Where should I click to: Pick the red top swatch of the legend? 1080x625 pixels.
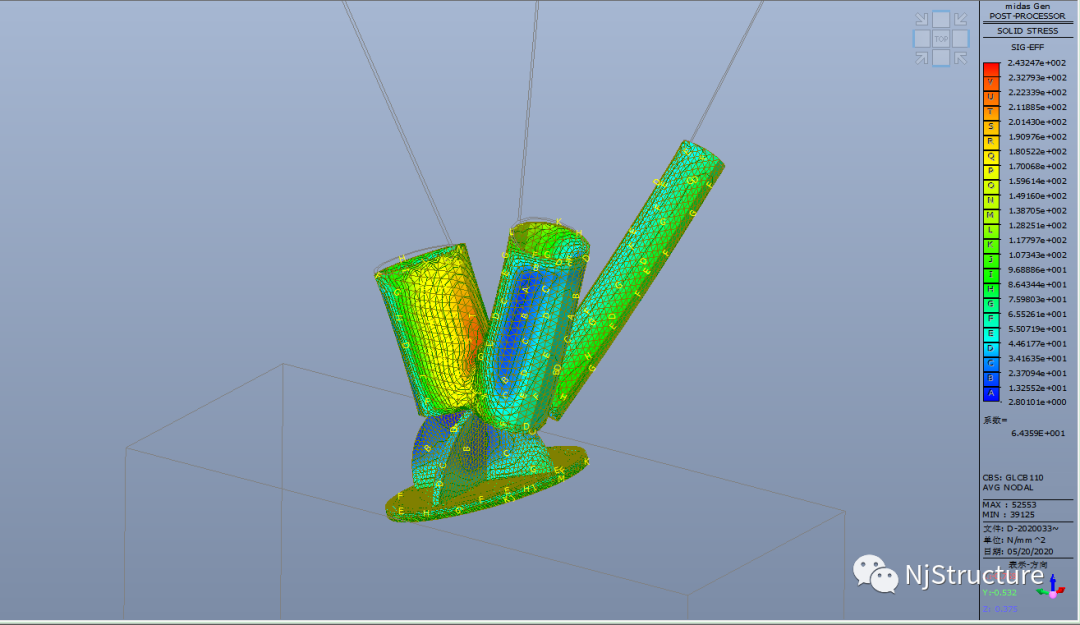coord(991,69)
